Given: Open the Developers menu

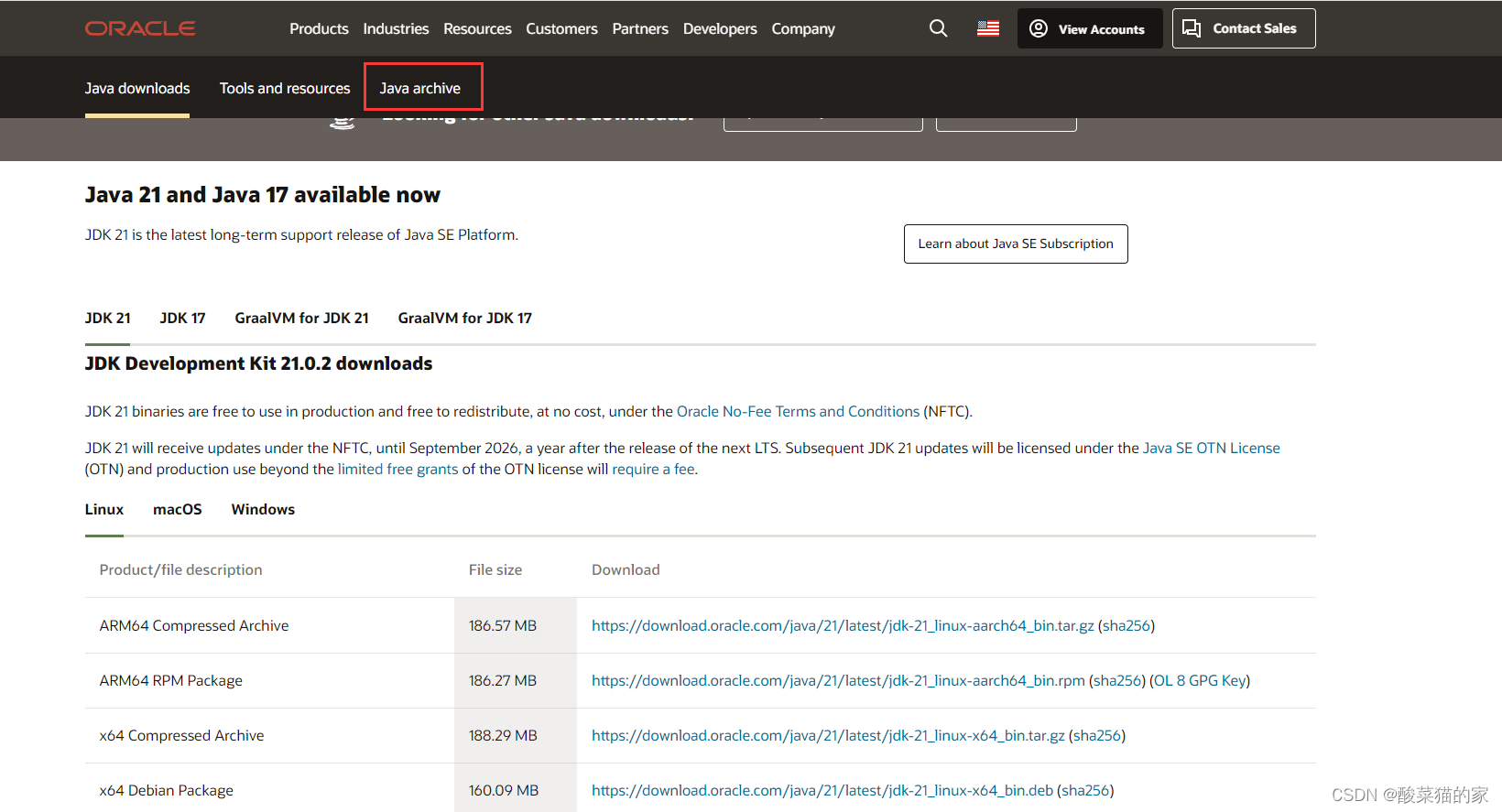Looking at the screenshot, I should pyautogui.click(x=720, y=28).
